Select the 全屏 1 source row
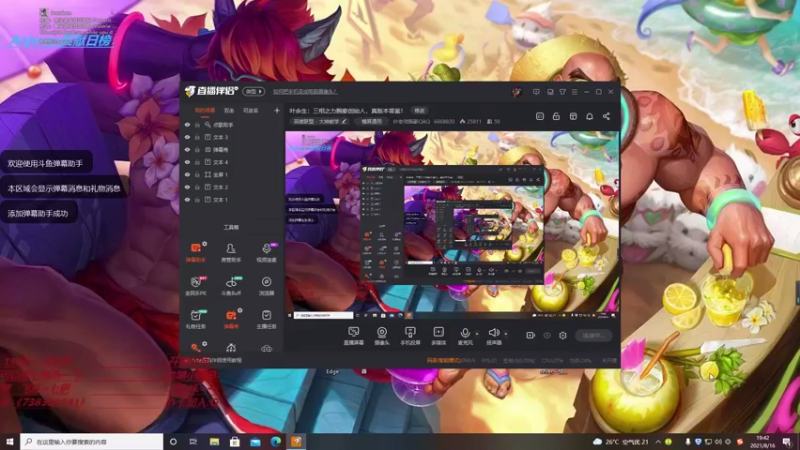This screenshot has width=800, height=450. pos(232,174)
